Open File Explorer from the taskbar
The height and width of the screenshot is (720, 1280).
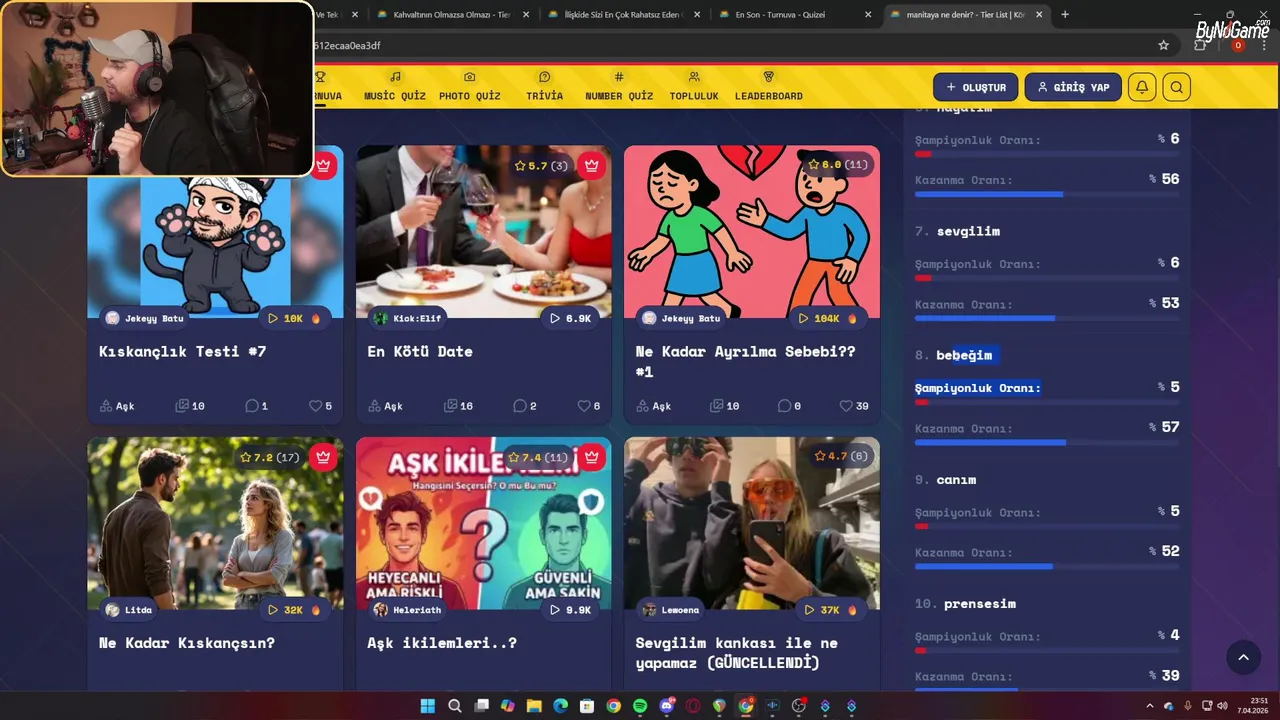click(x=534, y=706)
